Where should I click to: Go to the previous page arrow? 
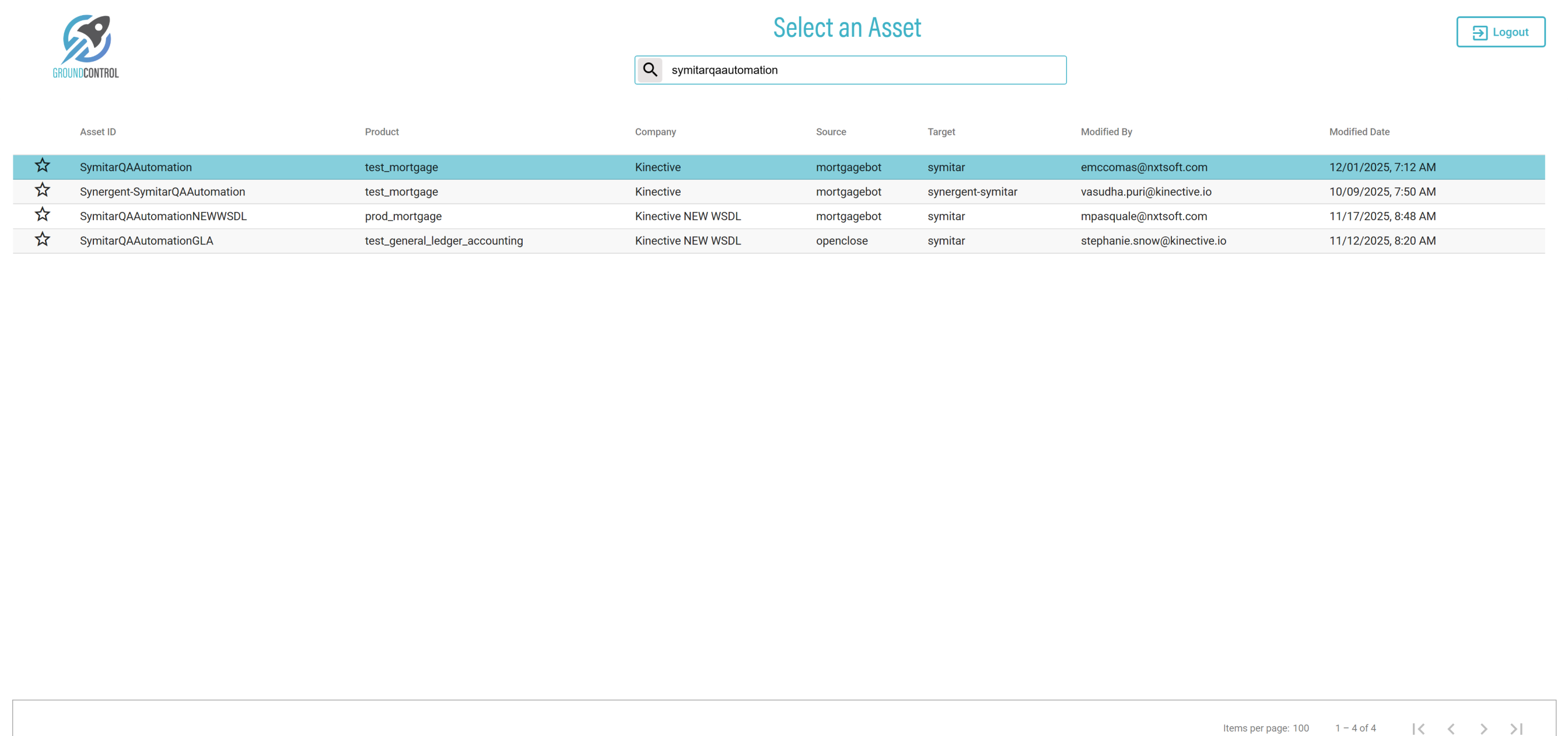[x=1451, y=728]
